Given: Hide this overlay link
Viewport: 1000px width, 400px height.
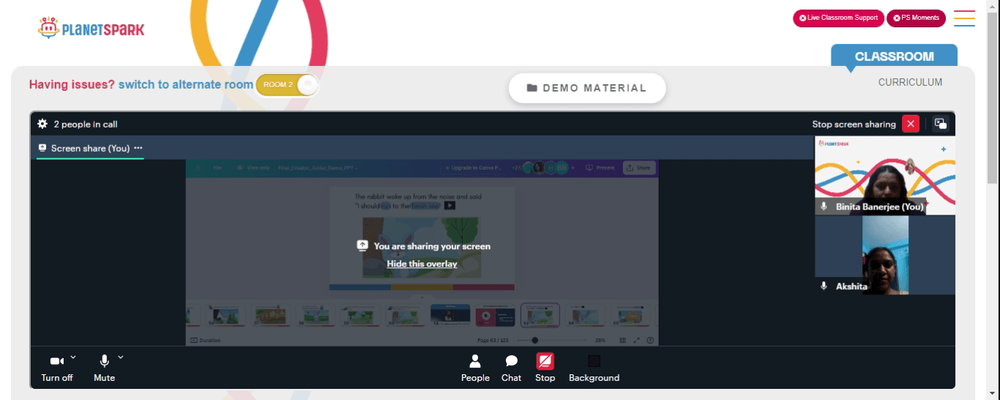Looking at the screenshot, I should pyautogui.click(x=422, y=263).
